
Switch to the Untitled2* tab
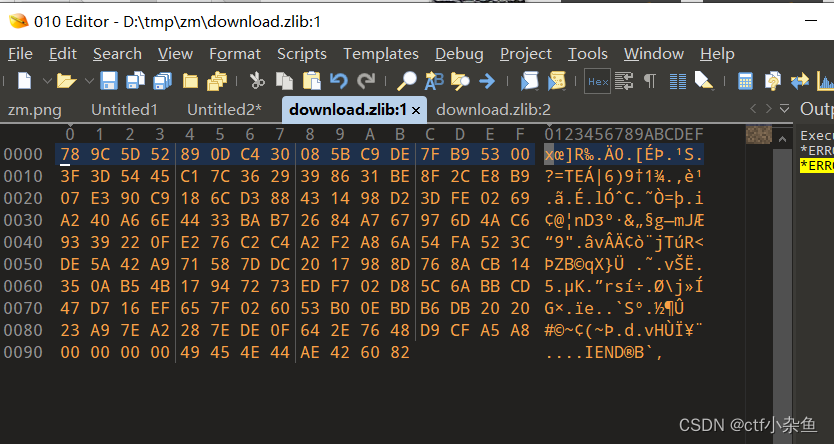[224, 110]
